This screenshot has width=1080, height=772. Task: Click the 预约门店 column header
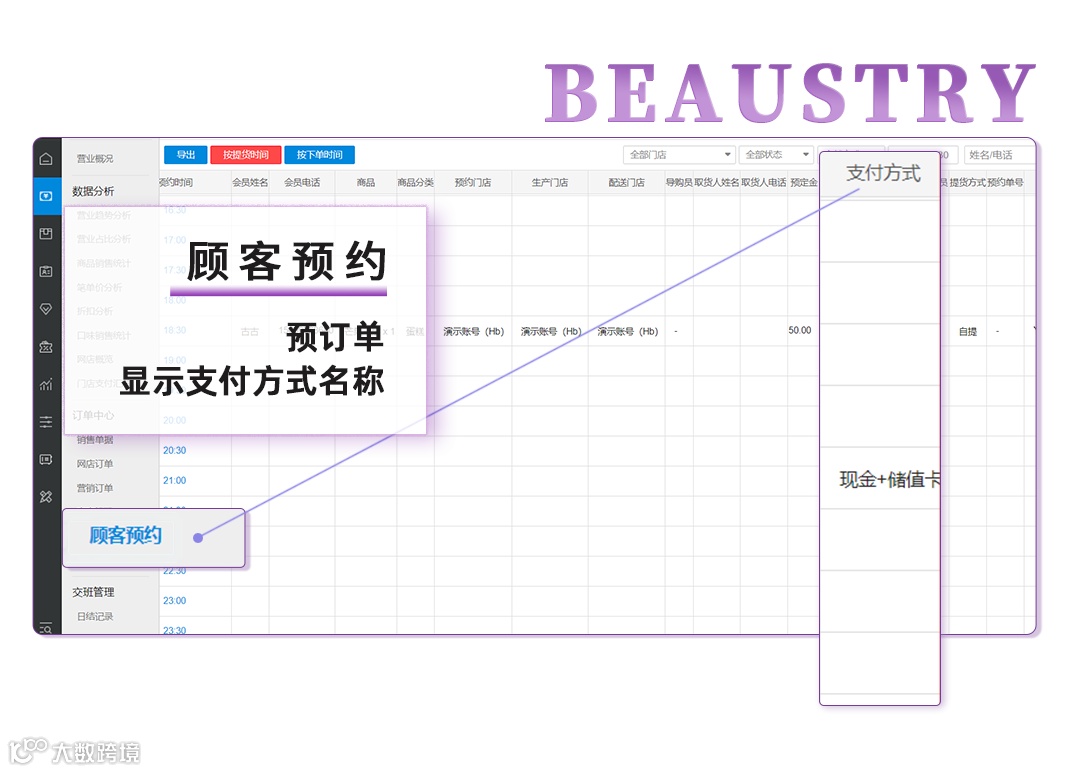click(x=473, y=182)
